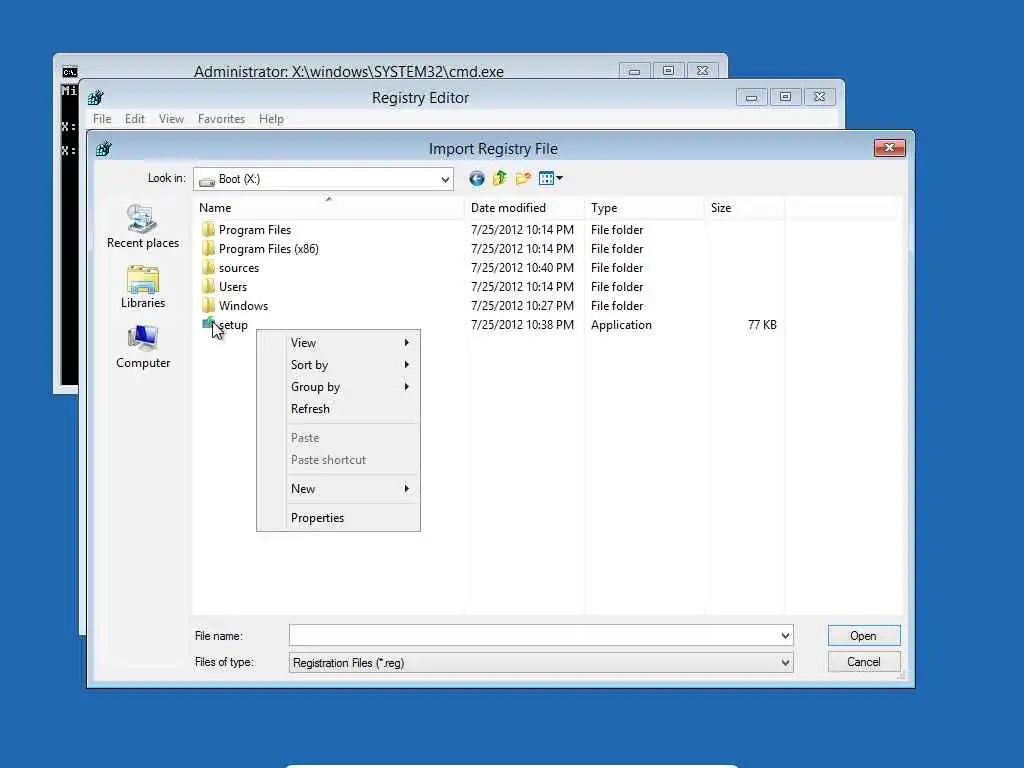Click 7/25/2012 10:40 PM date for sources
The height and width of the screenshot is (768, 1024).
click(522, 268)
